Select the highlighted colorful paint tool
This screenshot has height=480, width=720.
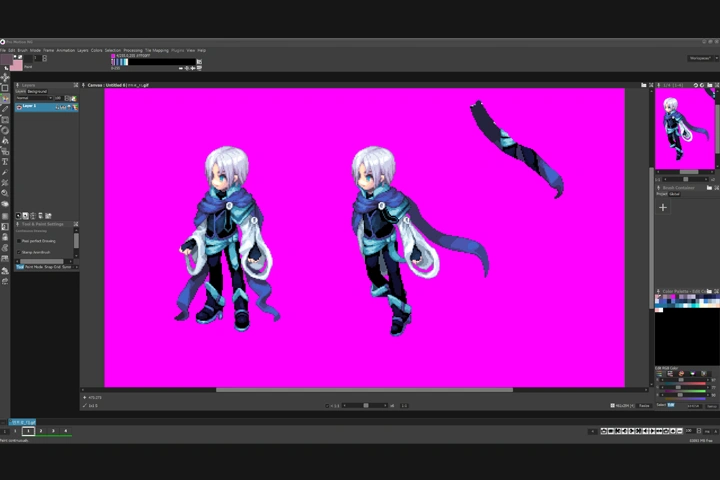coord(5,98)
